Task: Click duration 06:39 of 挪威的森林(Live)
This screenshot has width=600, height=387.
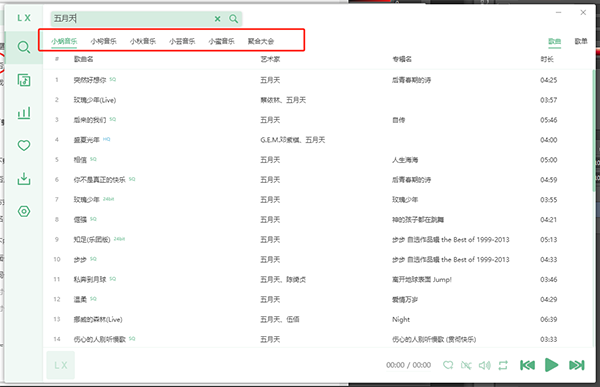Action: coord(548,319)
